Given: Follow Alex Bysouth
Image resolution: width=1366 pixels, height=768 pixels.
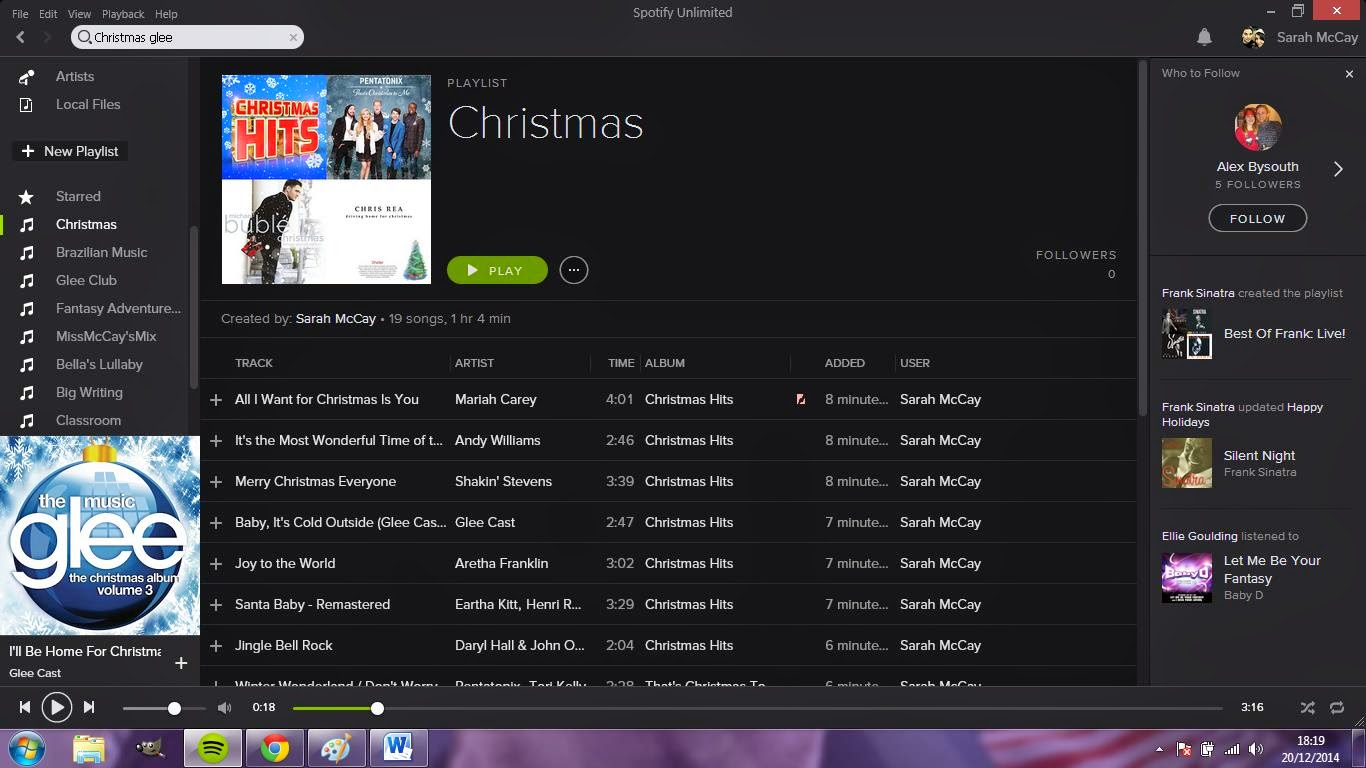Looking at the screenshot, I should pyautogui.click(x=1257, y=218).
